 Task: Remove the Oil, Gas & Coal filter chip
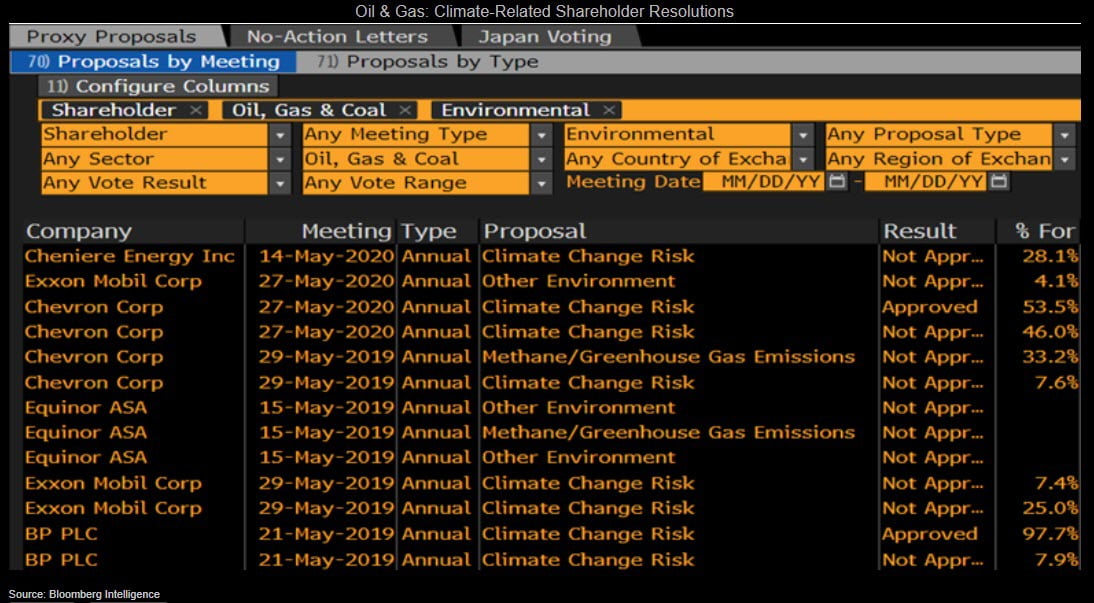coord(405,110)
